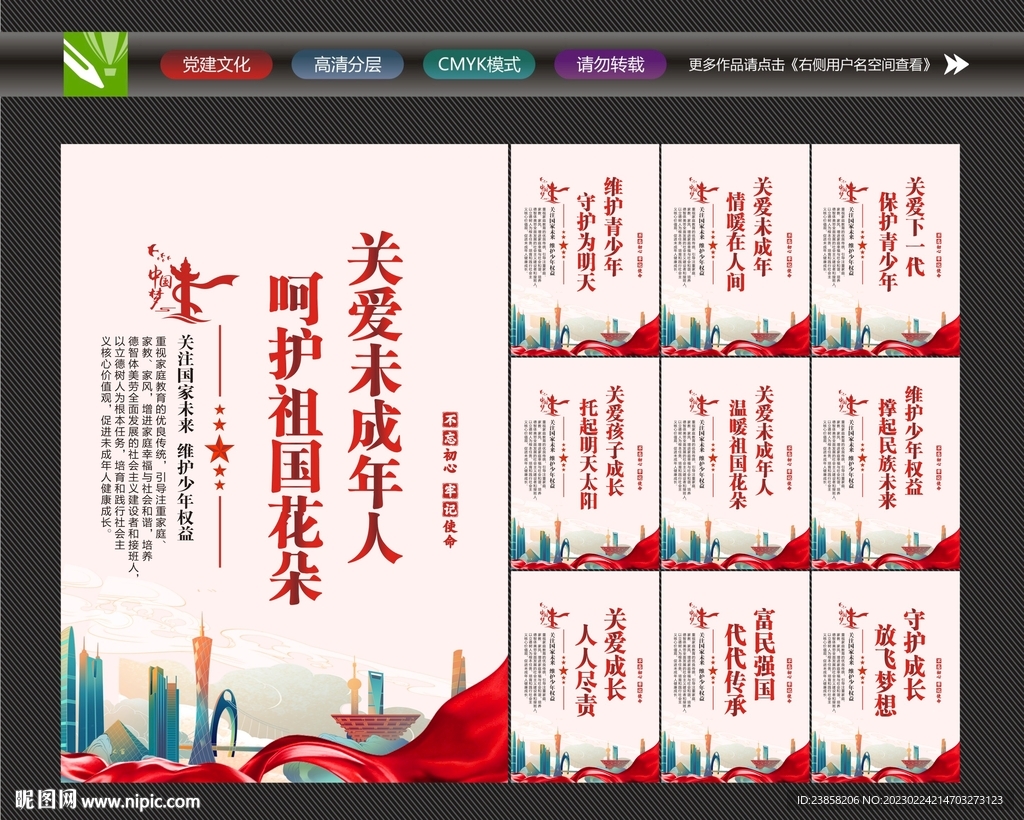This screenshot has height=820, width=1024.
Task: Open the large 关爱未成年人 poster
Action: [284, 463]
